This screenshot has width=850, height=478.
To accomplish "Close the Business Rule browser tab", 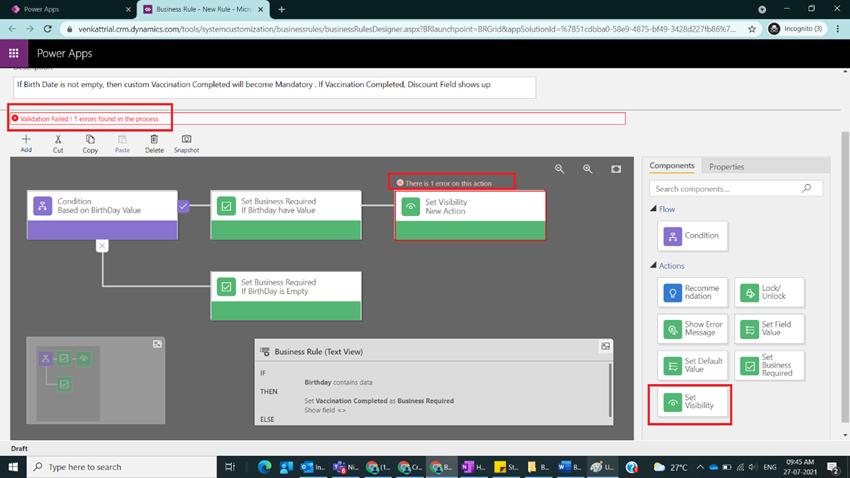I will pos(261,9).
